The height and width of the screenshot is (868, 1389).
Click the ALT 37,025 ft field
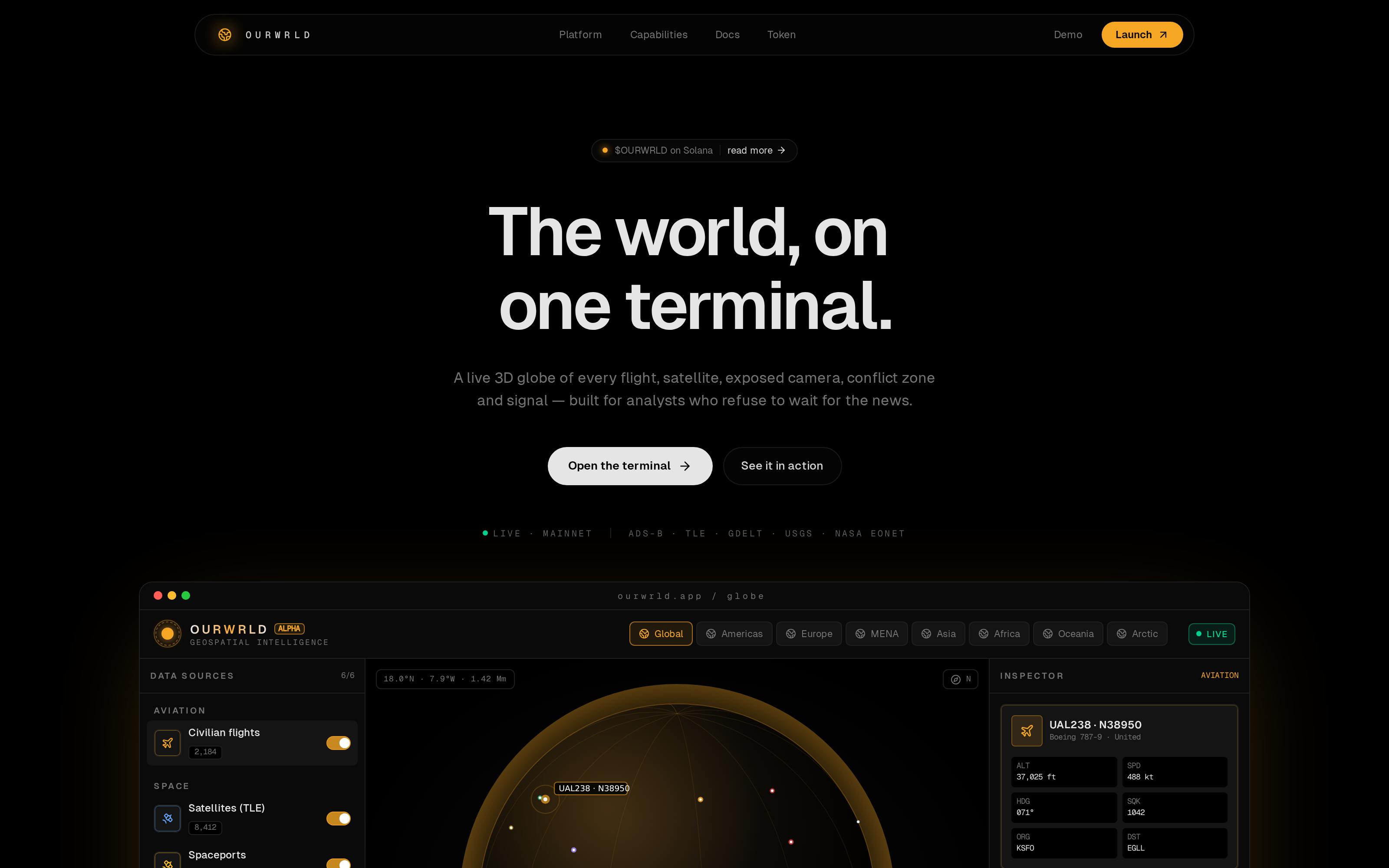tap(1063, 772)
